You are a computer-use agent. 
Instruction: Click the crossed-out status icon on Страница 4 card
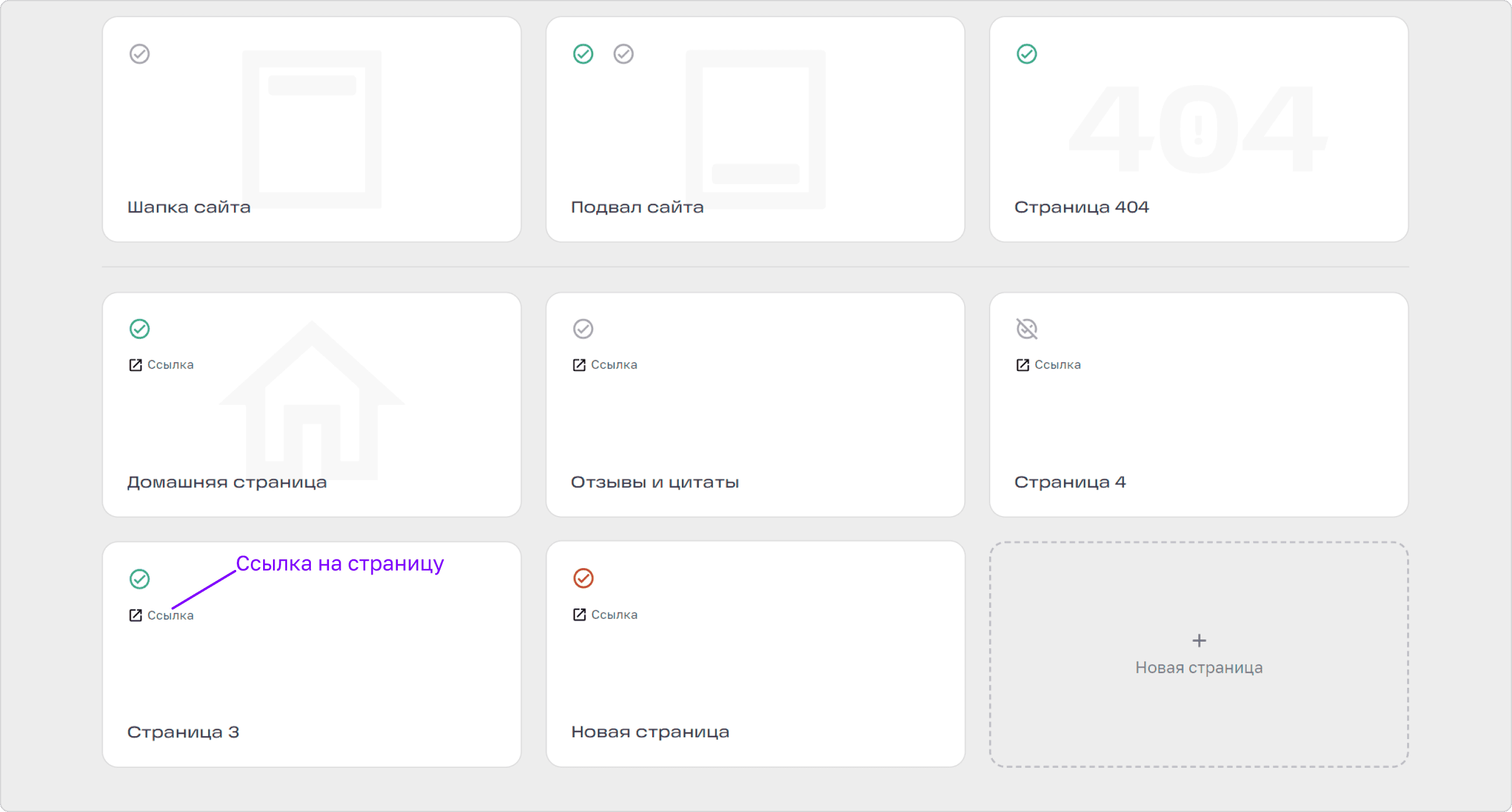(x=1027, y=329)
